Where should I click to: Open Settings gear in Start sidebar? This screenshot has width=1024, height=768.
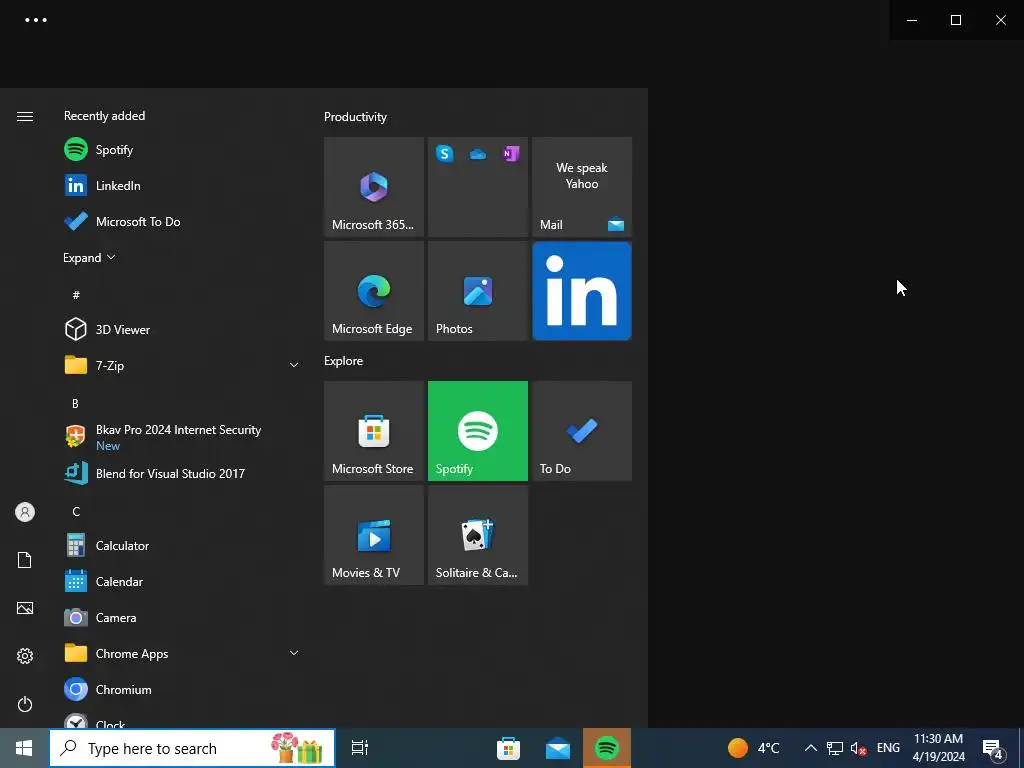[25, 656]
